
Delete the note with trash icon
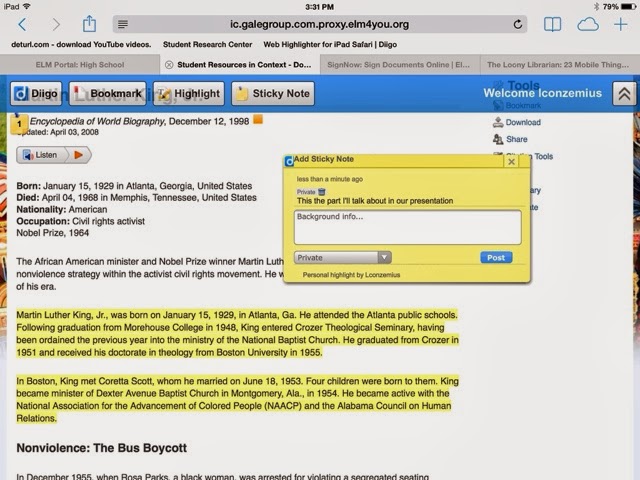tap(322, 191)
